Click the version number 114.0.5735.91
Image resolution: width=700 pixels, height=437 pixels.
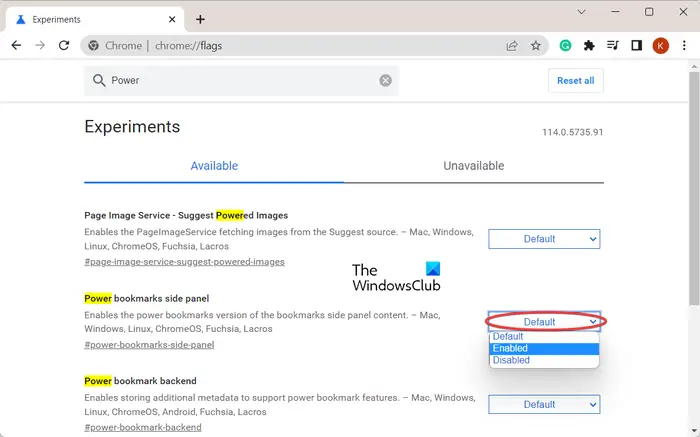pyautogui.click(x=573, y=132)
